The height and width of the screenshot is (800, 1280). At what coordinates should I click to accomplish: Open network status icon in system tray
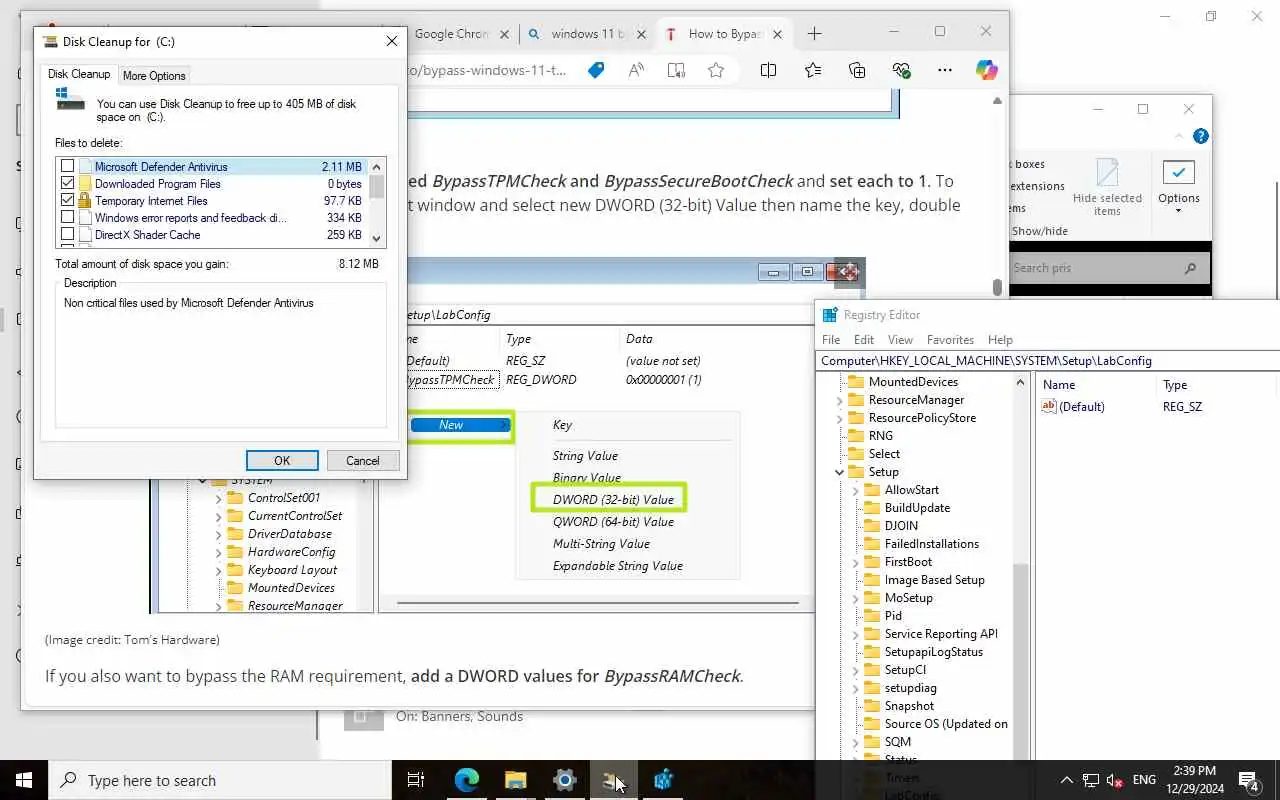[x=1091, y=780]
